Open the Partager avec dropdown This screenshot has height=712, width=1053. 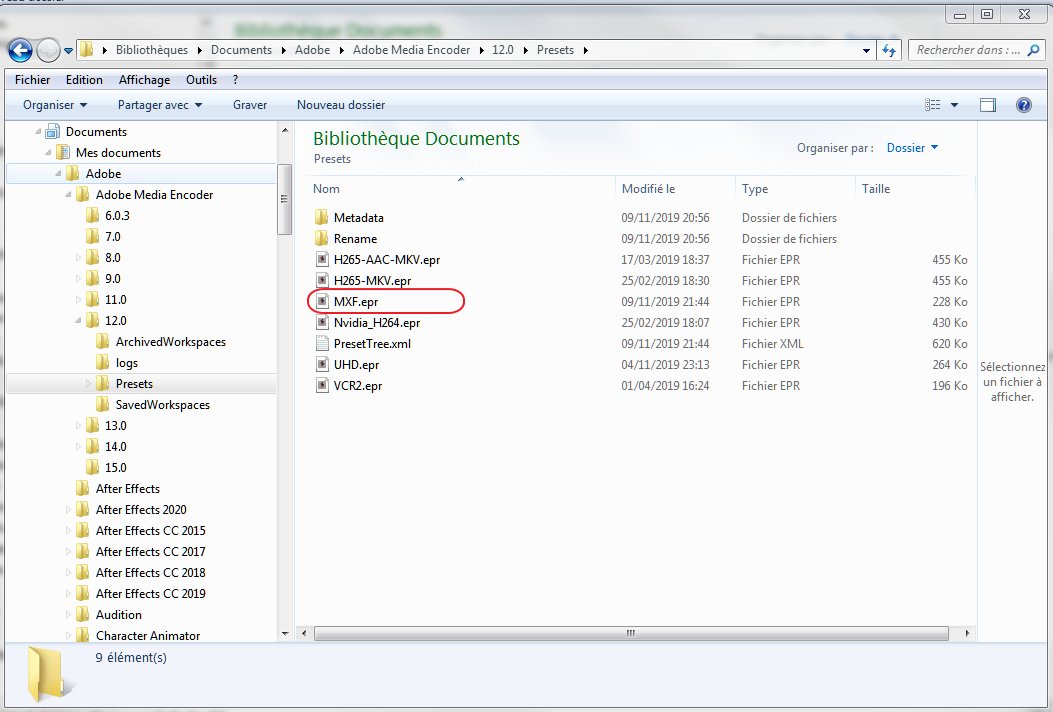tap(160, 105)
